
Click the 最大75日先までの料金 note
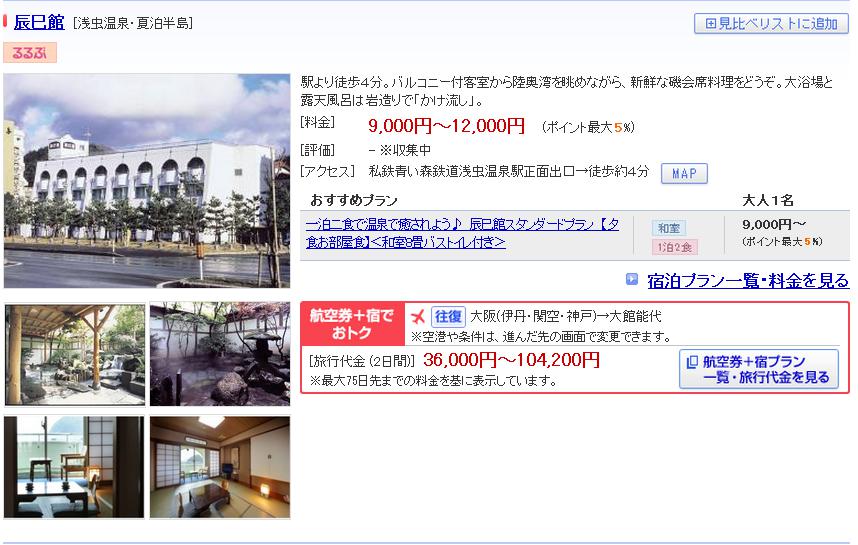point(433,380)
